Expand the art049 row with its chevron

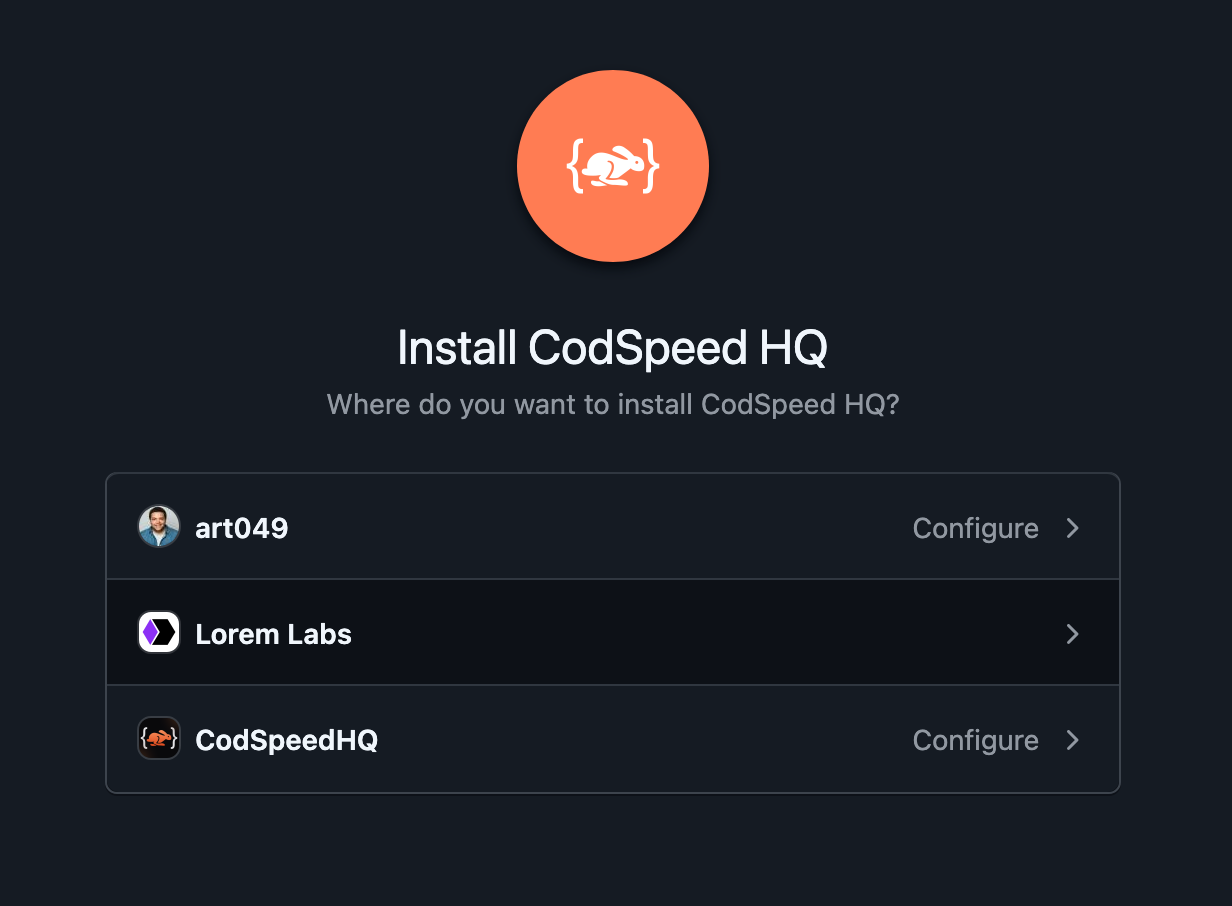point(1072,528)
